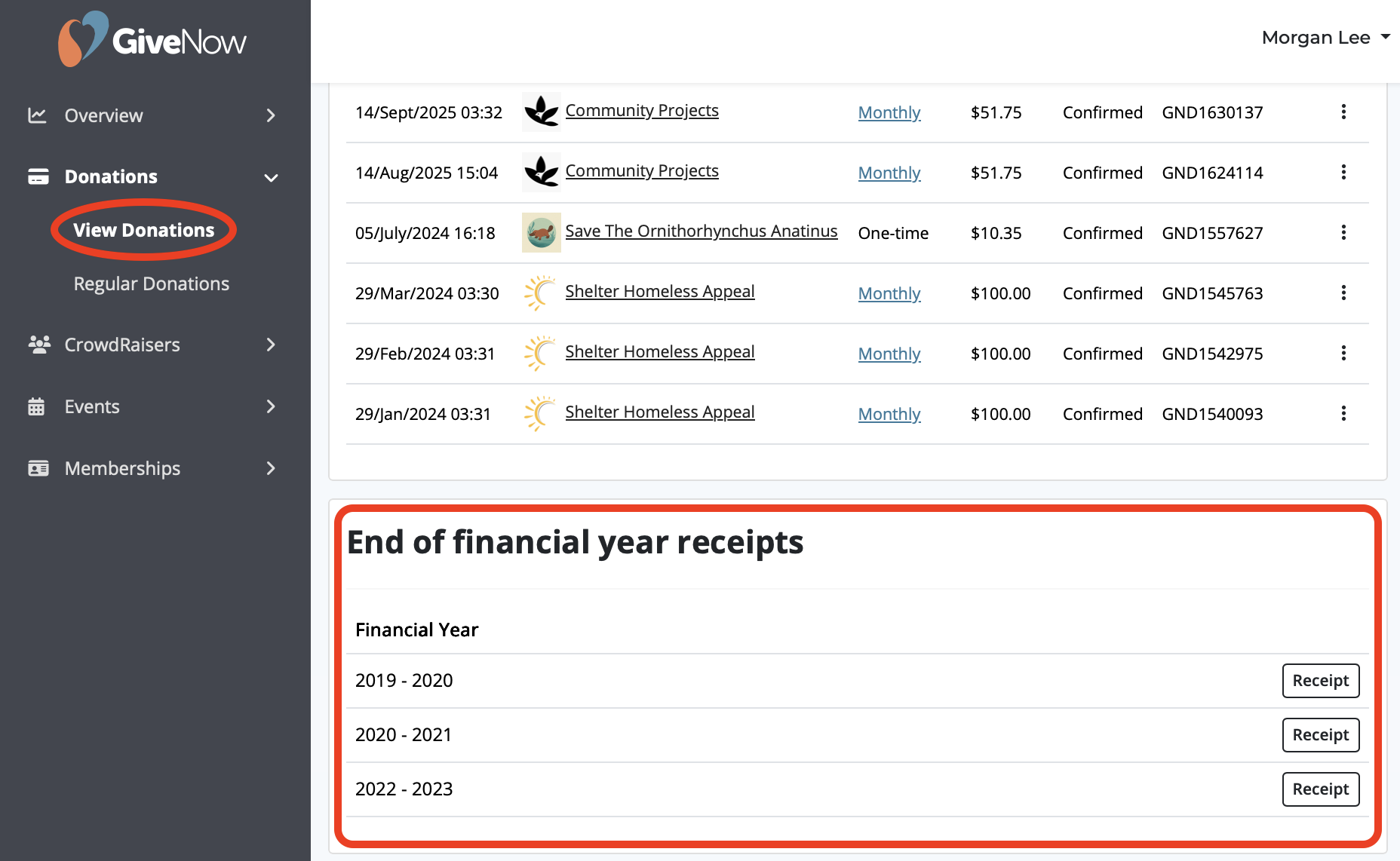Click Confirmed status for GND1540093
Screen dimensions: 1400x861
(x=1102, y=414)
